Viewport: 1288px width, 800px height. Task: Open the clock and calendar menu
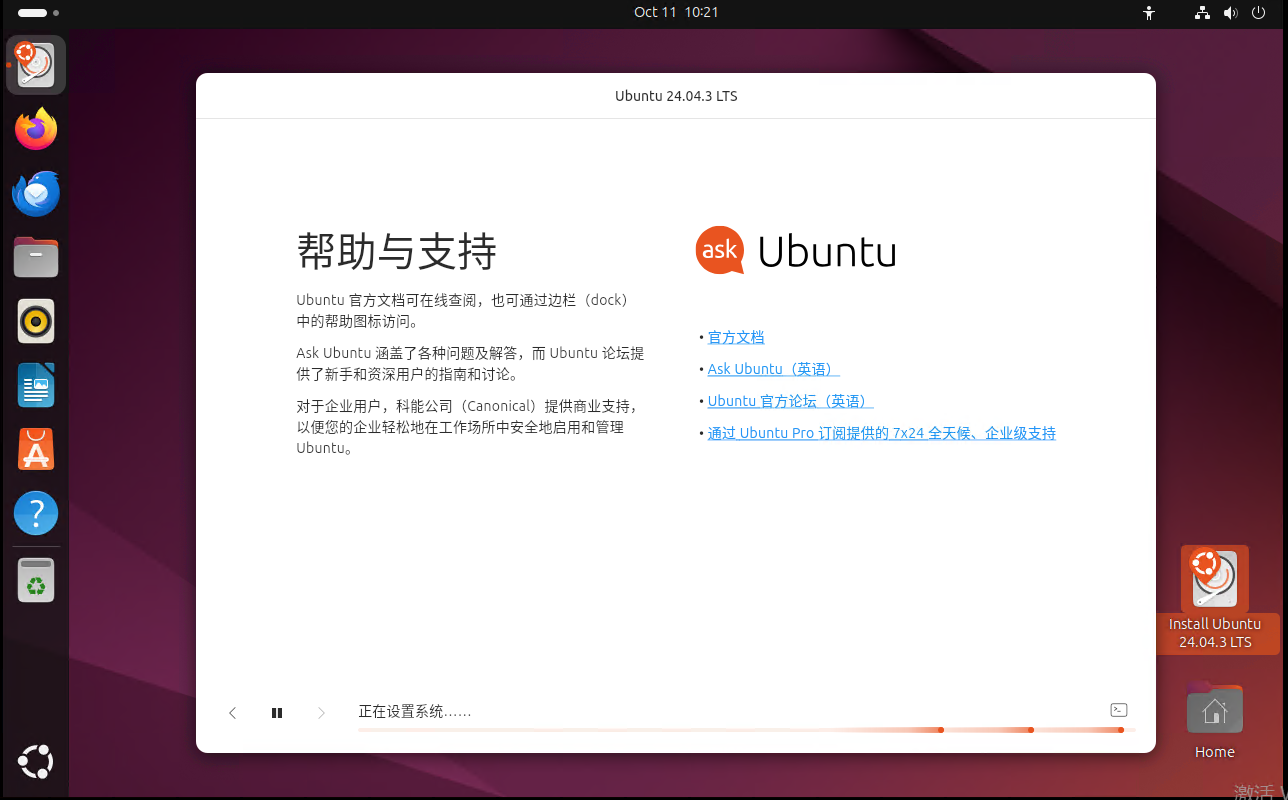tap(676, 12)
